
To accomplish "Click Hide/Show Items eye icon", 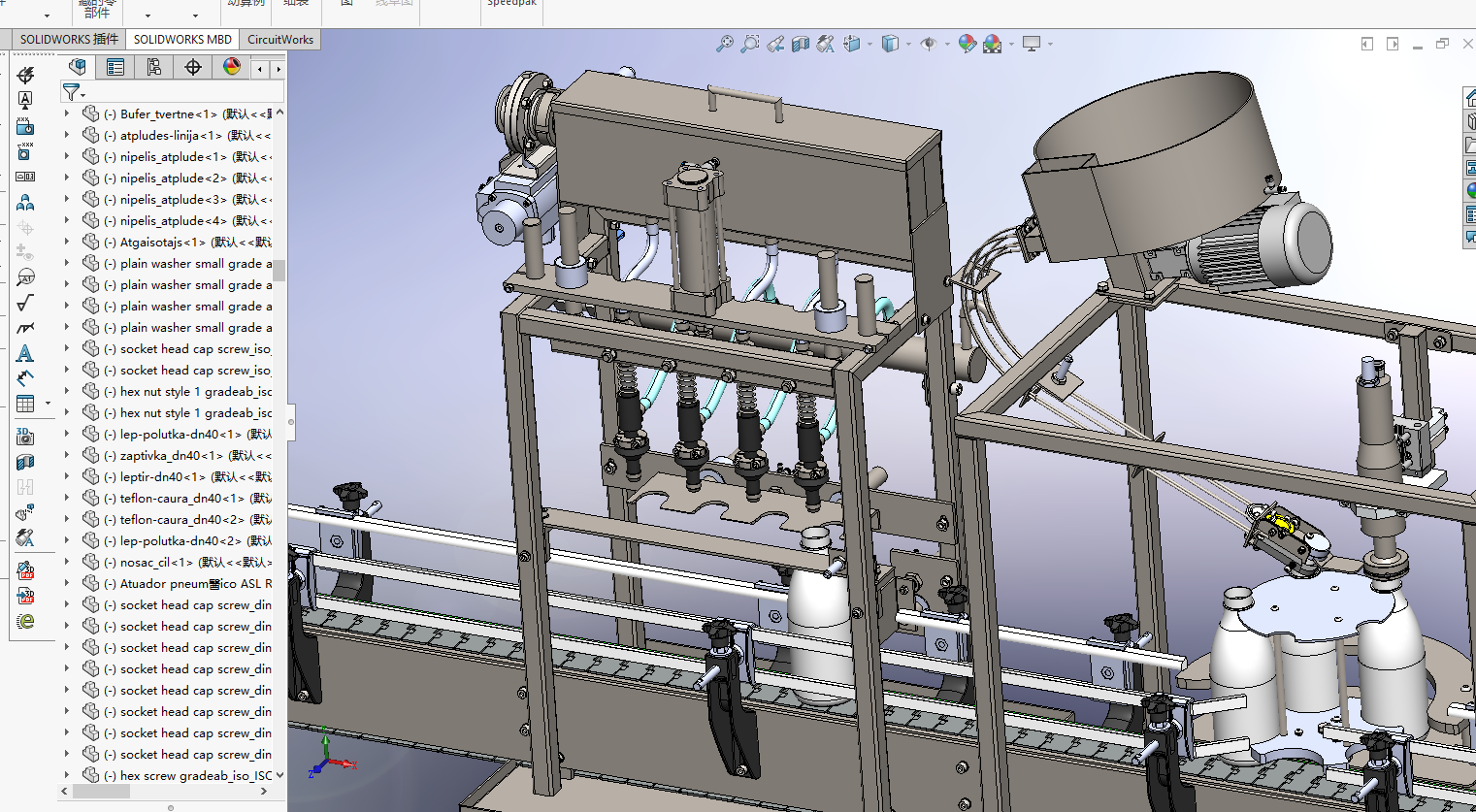I will 929,44.
